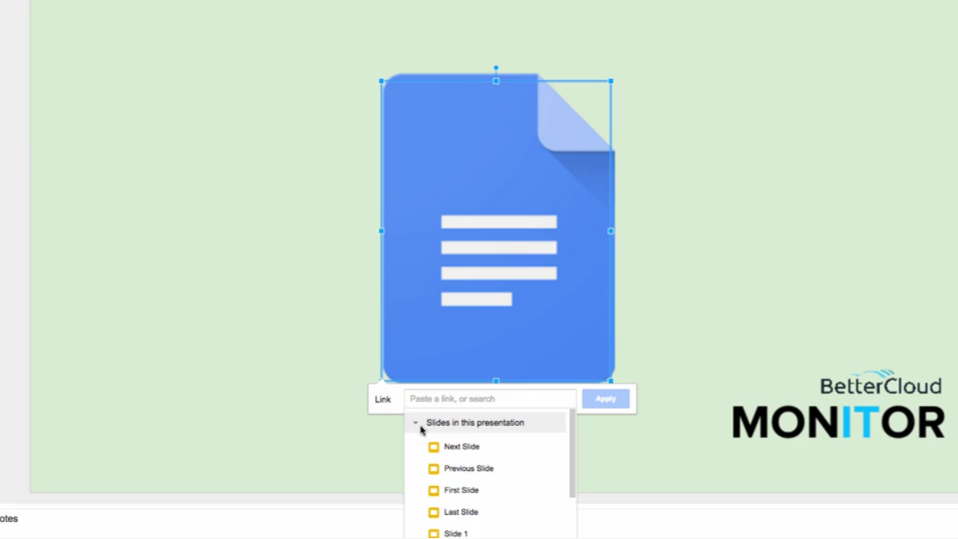Click the slide icon beside Previous Slide
The width and height of the screenshot is (958, 539).
434,469
